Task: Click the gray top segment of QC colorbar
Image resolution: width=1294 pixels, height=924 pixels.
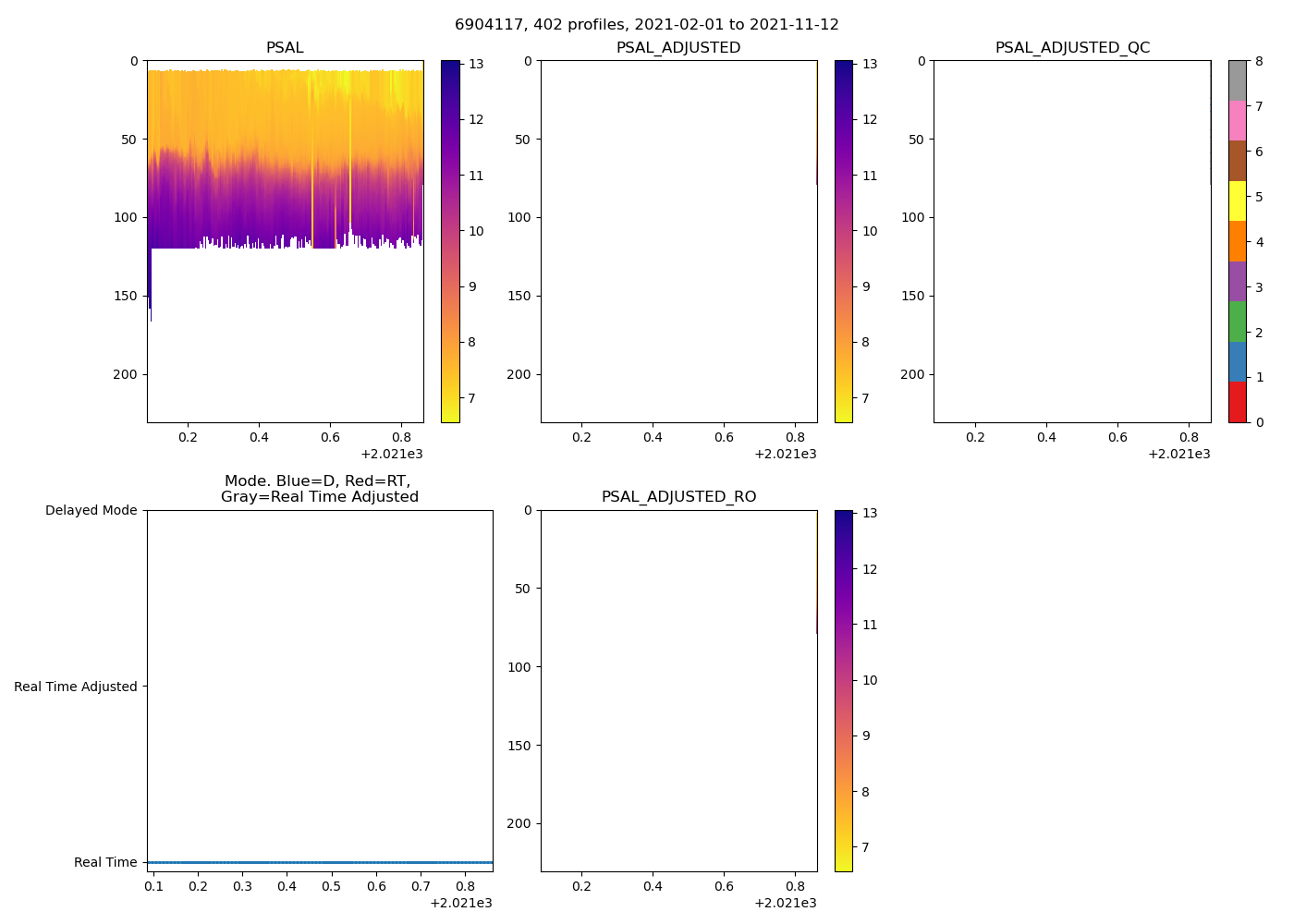Action: point(1237,80)
